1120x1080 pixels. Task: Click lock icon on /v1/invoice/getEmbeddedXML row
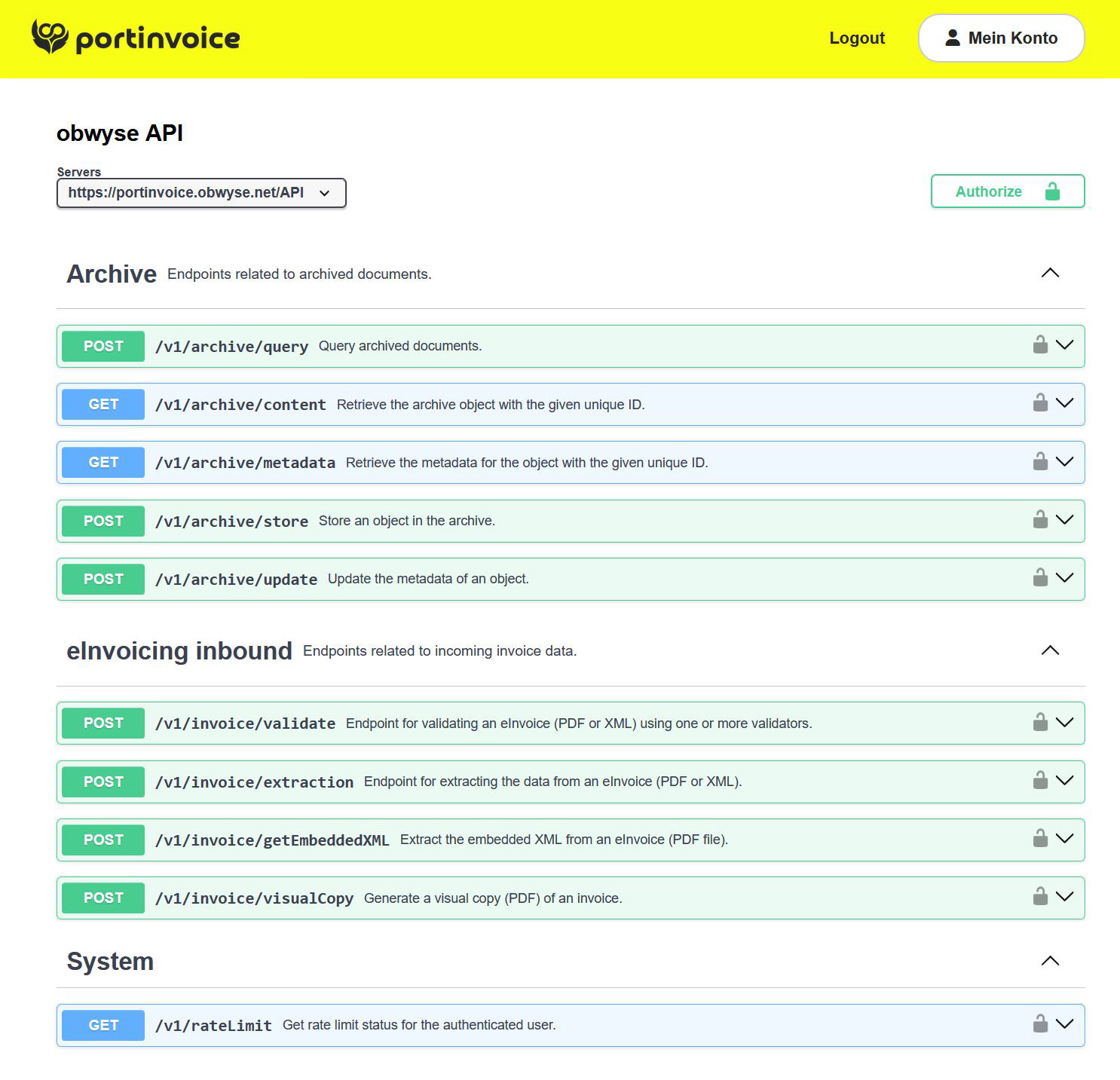1040,838
